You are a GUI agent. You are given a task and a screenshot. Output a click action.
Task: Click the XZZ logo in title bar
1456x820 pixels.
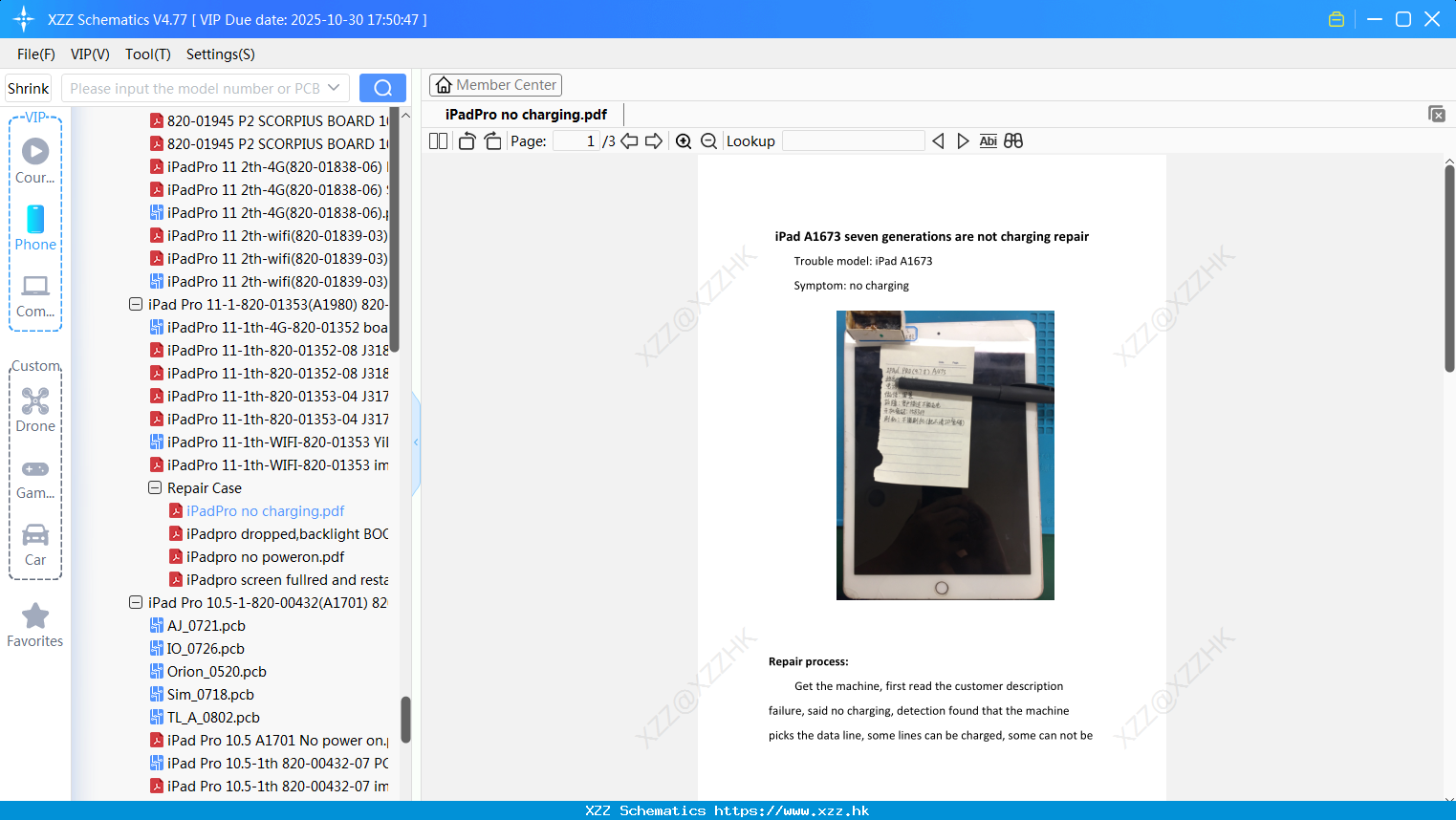pyautogui.click(x=24, y=19)
